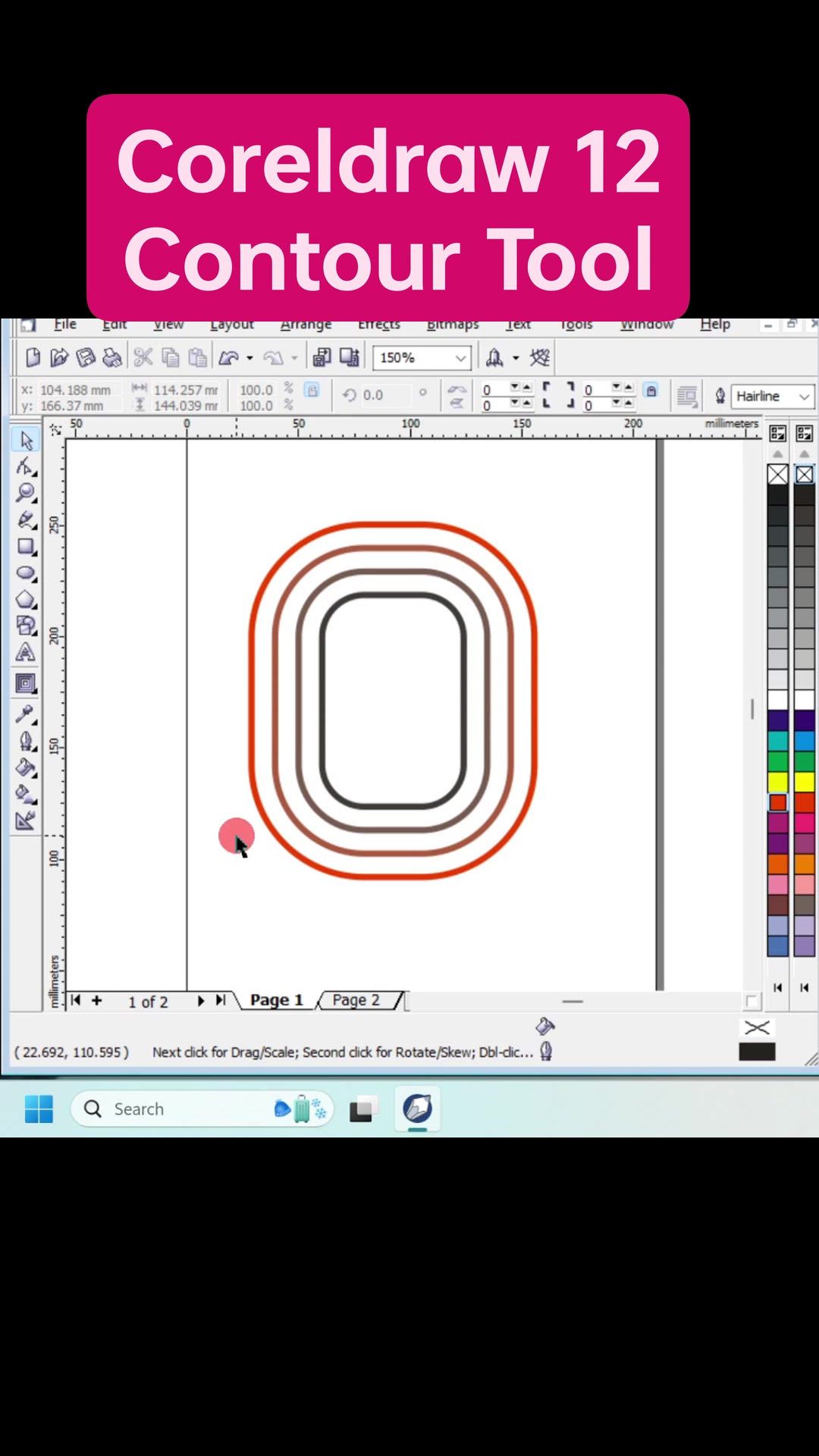Click the CorelDRAW taskbar icon
Viewport: 819px width, 1456px height.
pyautogui.click(x=417, y=1109)
